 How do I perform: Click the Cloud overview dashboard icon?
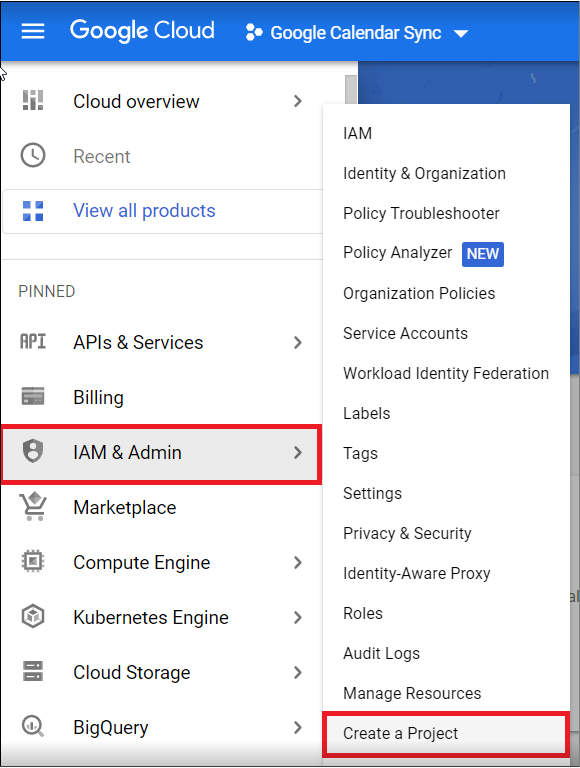[x=33, y=101]
